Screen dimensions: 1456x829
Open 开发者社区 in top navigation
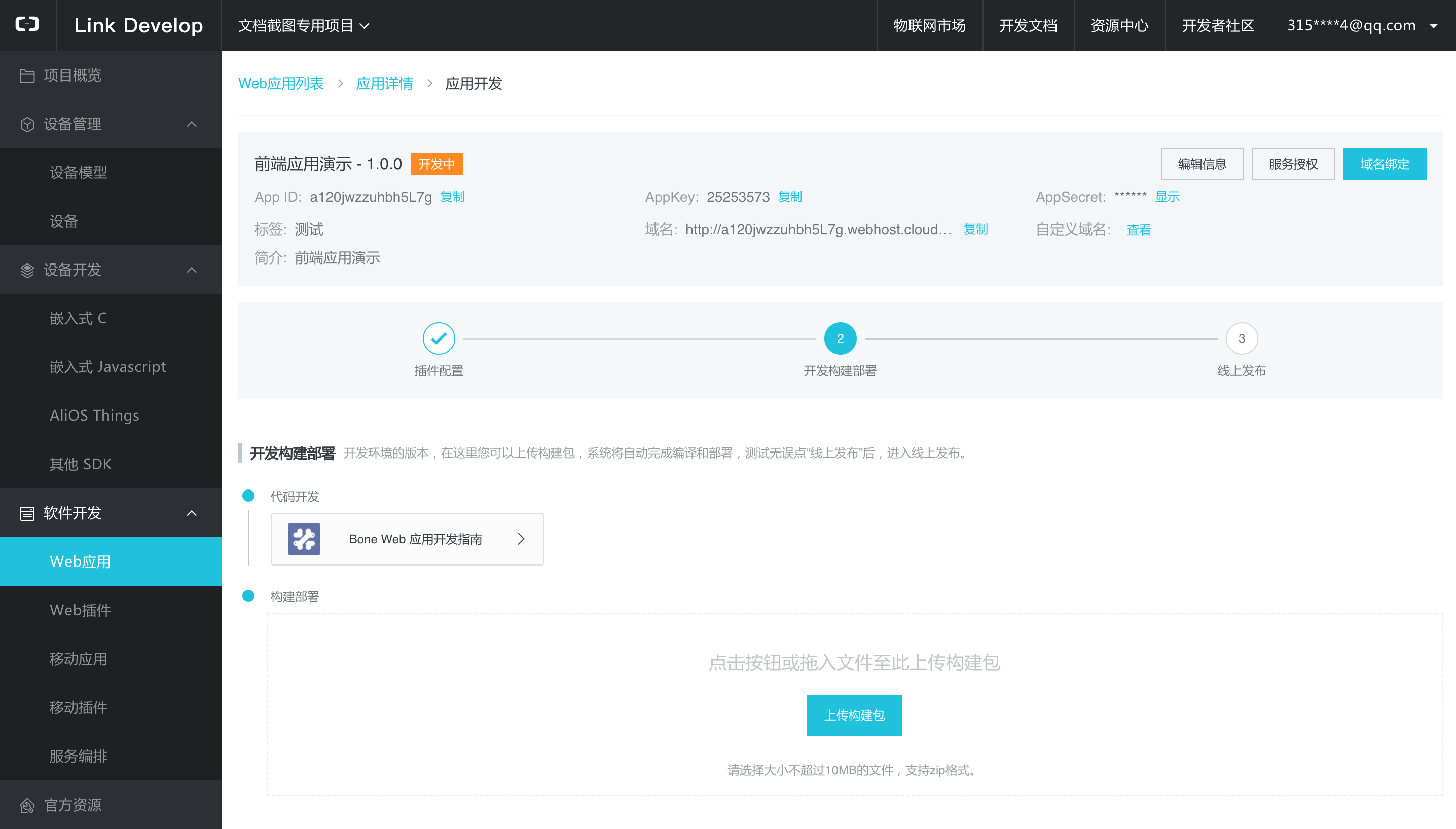(1218, 26)
